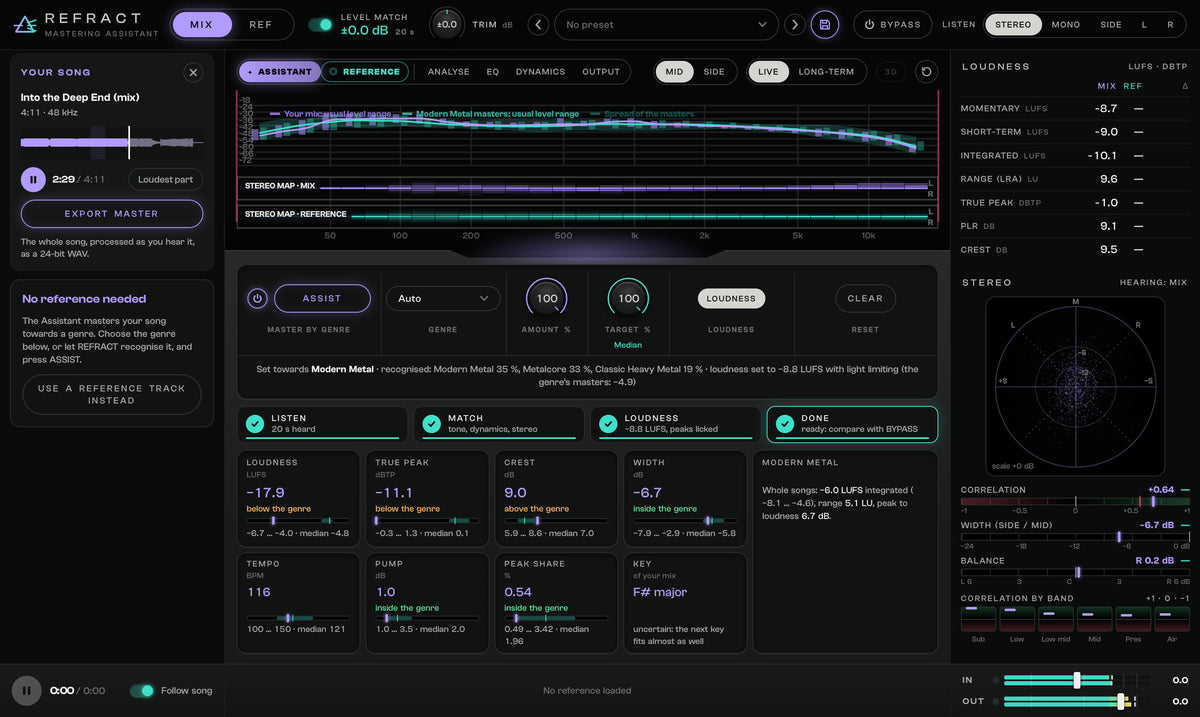Image resolution: width=1200 pixels, height=717 pixels.
Task: Go to the previous preset arrow
Action: click(538, 24)
